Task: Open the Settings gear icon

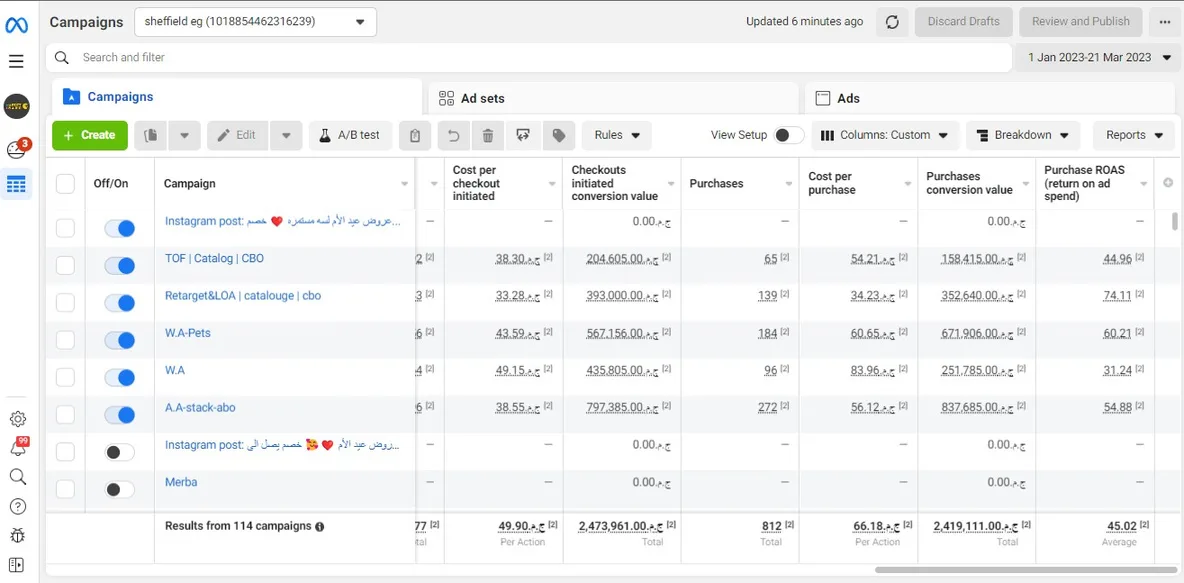Action: [x=18, y=419]
